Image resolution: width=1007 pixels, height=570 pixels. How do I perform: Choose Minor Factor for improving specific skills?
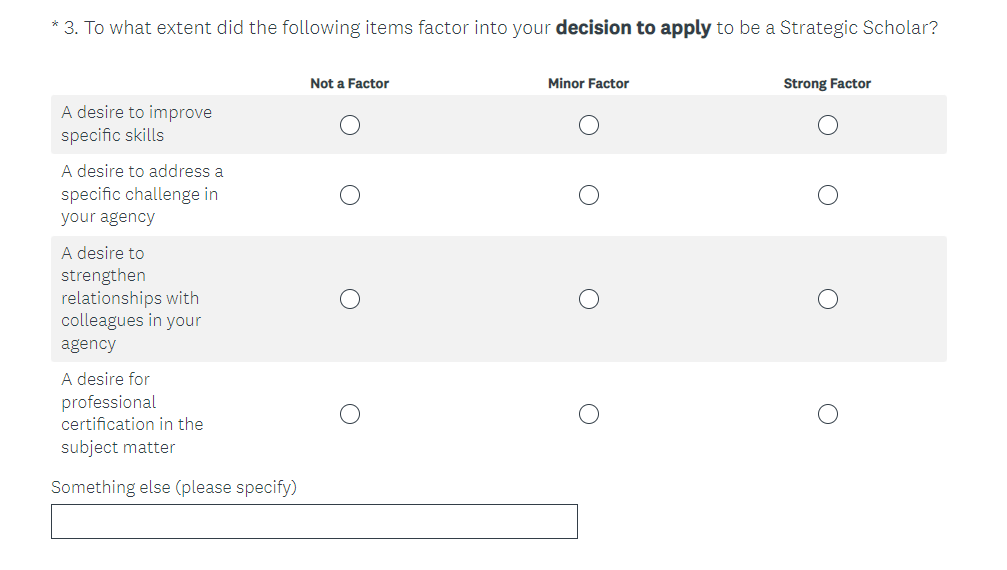click(x=589, y=125)
